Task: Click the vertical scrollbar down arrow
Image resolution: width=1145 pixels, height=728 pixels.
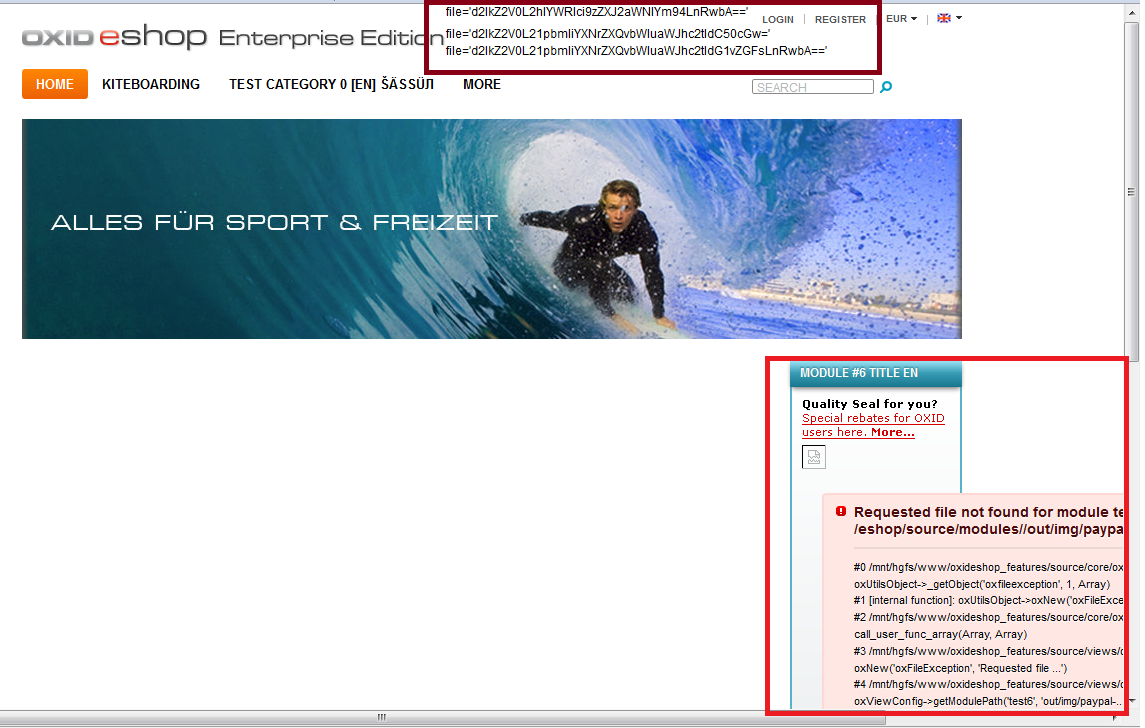Action: (1132, 701)
